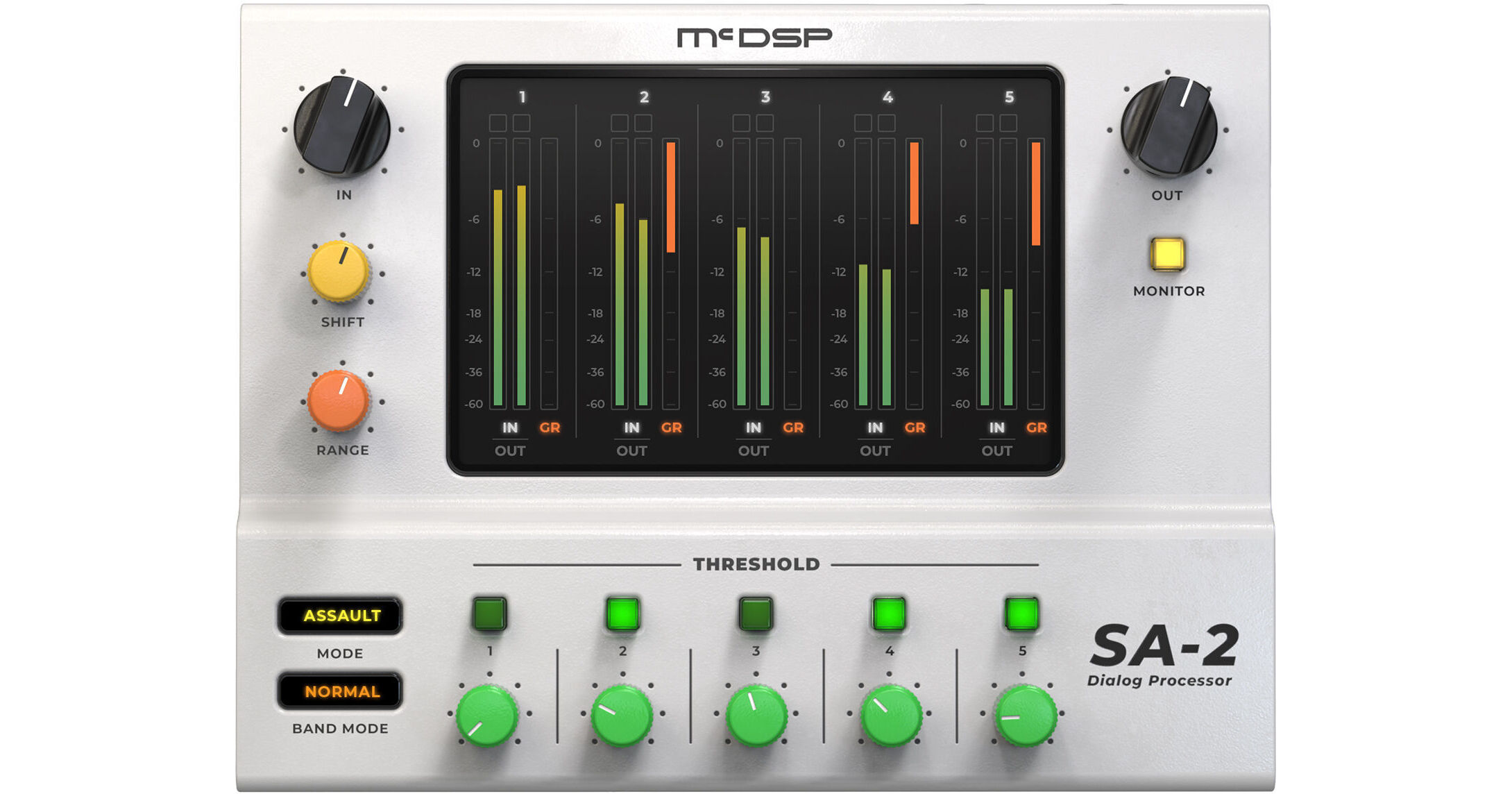1512x794 pixels.
Task: Click the orange GR label of band 3
Action: point(793,428)
